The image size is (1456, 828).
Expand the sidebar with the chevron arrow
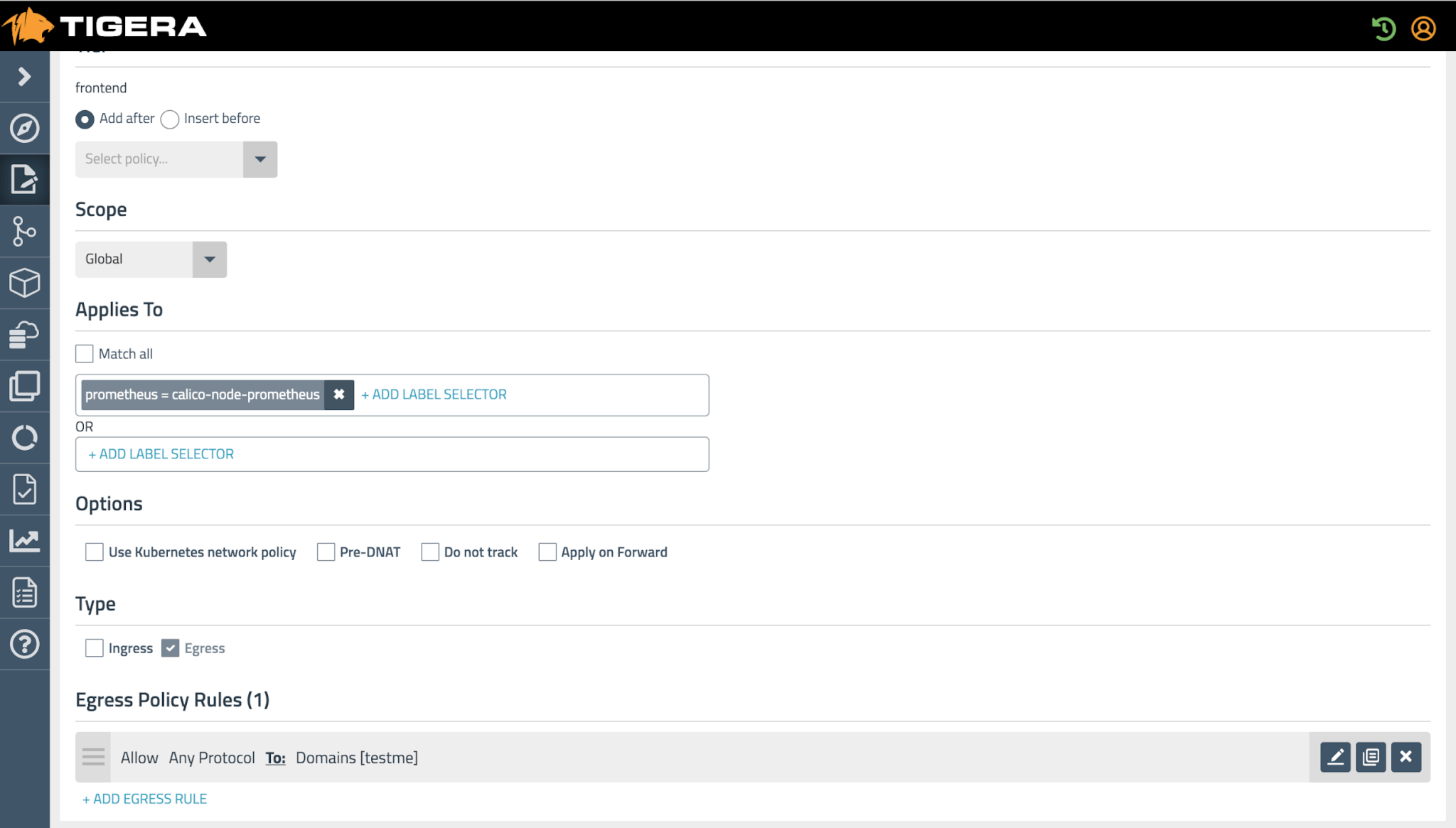pyautogui.click(x=25, y=76)
